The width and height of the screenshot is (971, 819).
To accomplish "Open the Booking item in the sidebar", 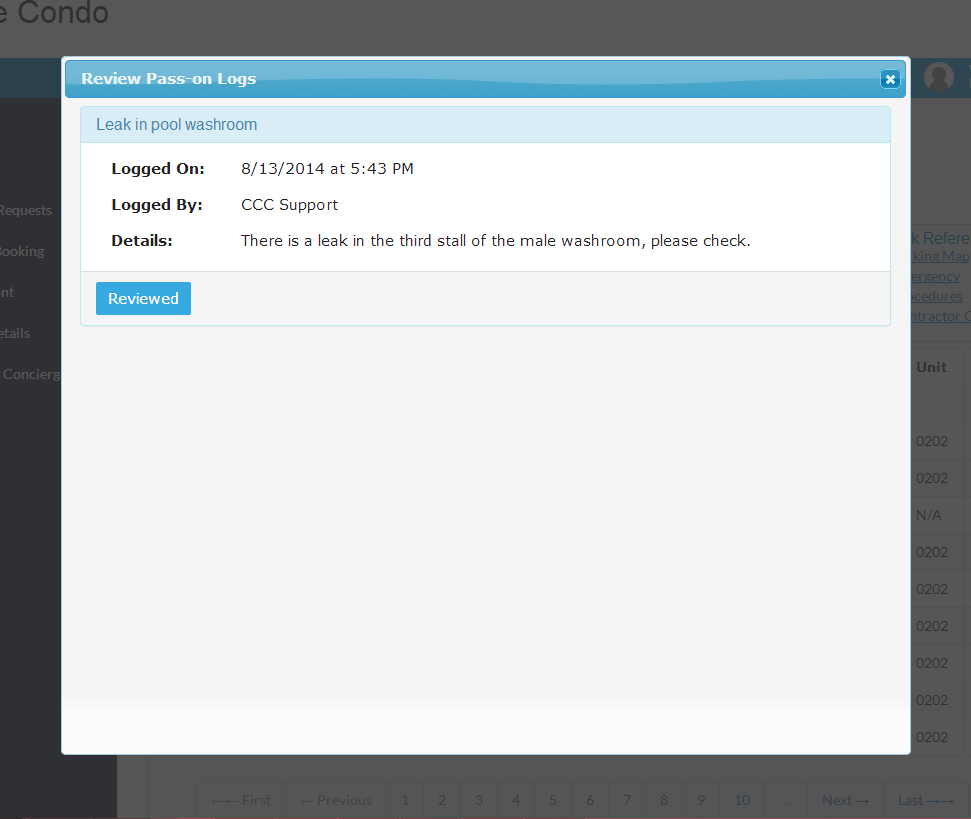I will click(22, 251).
